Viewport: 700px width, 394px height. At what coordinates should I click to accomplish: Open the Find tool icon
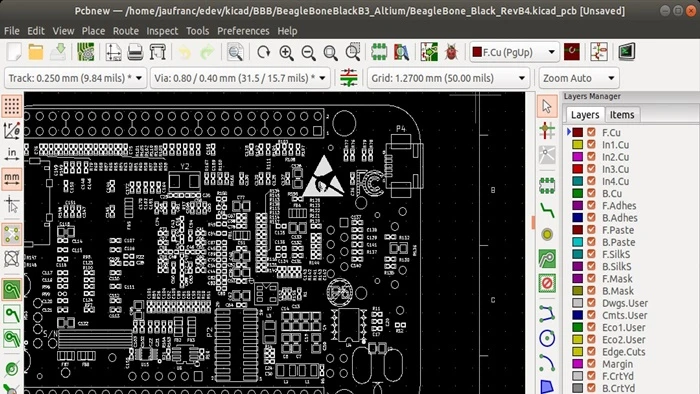[235, 52]
